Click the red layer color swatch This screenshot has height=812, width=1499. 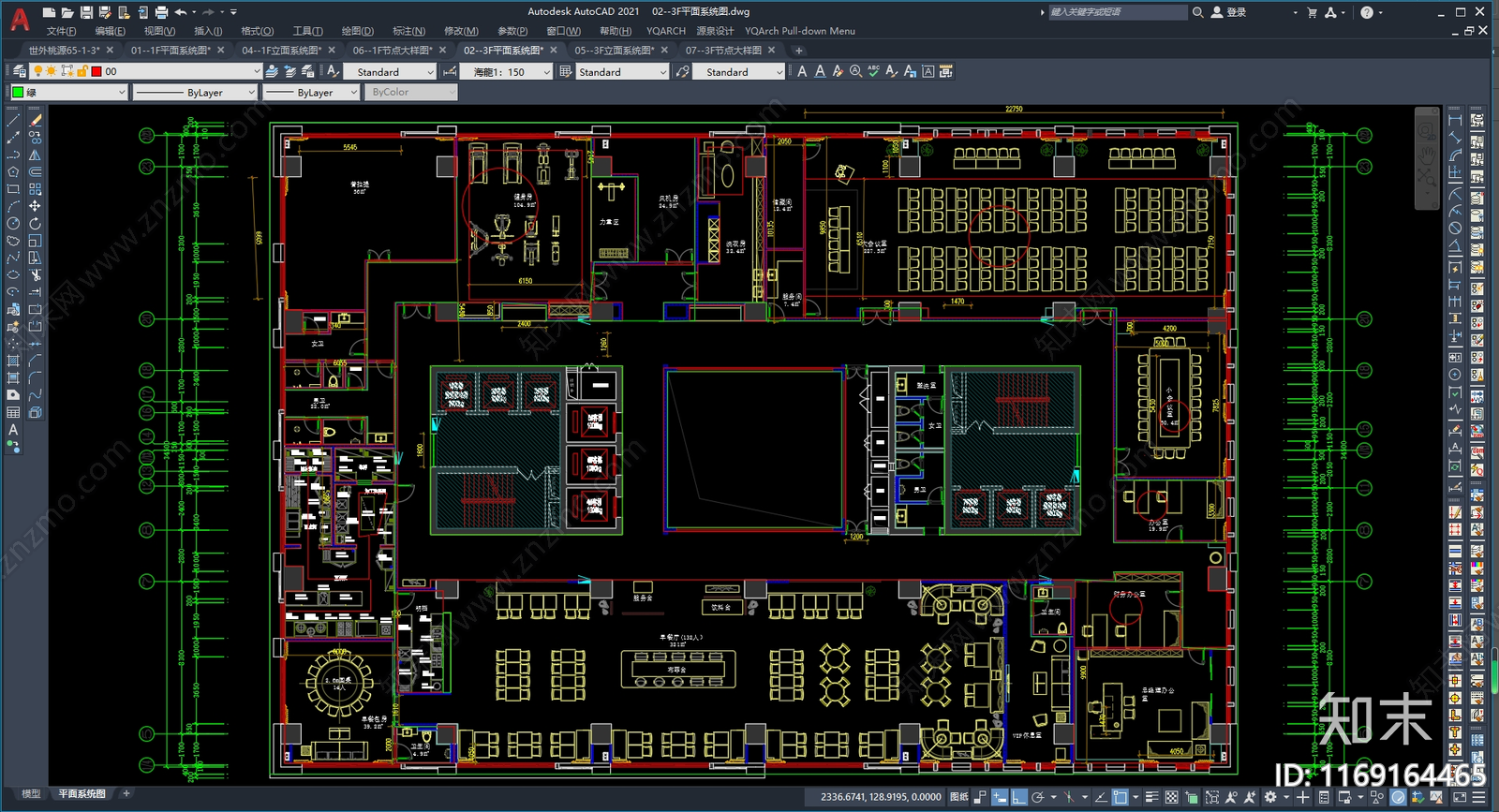pyautogui.click(x=96, y=71)
